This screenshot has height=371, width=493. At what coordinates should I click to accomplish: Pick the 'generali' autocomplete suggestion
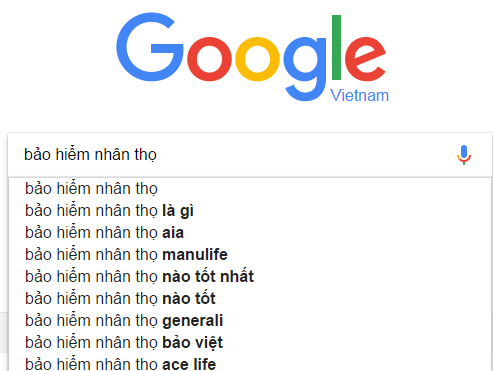coord(250,321)
